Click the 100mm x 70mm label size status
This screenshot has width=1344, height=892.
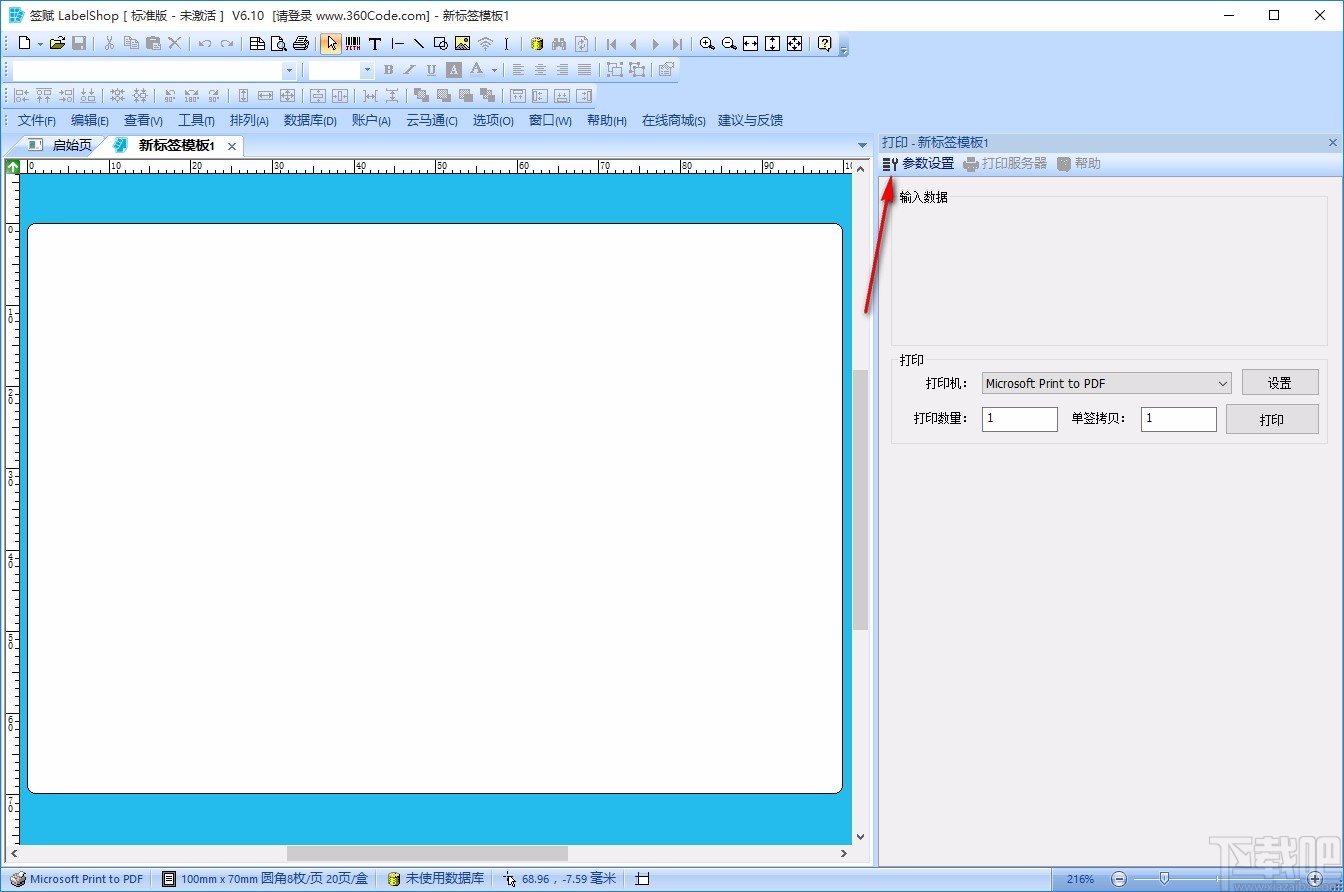tap(265, 879)
